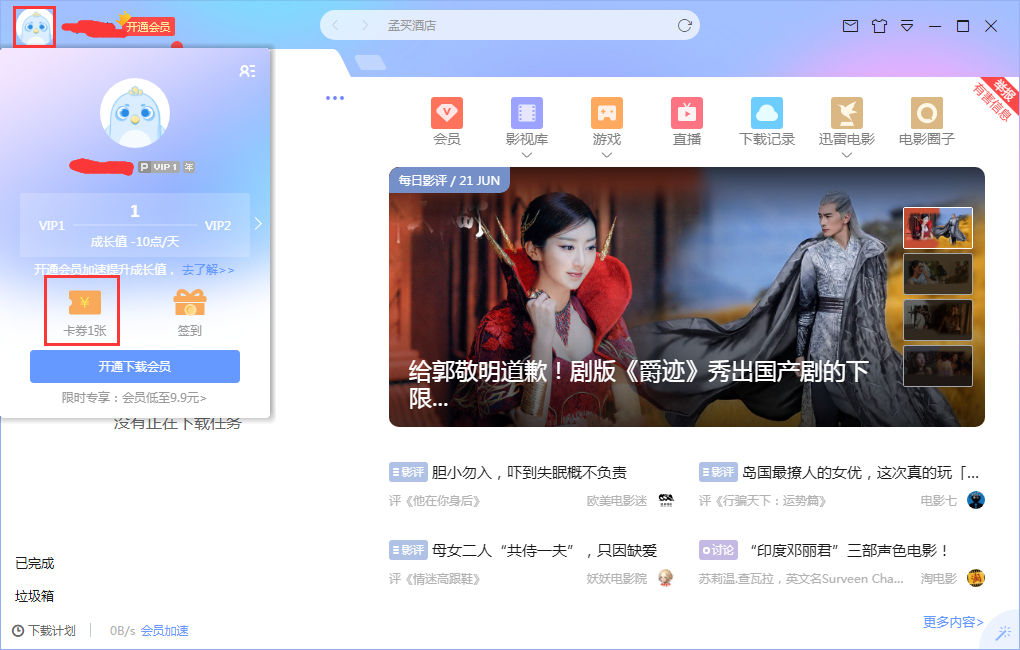Screen dimensions: 1020x650
Task: Go back with the browser back arrow
Action: [x=336, y=25]
